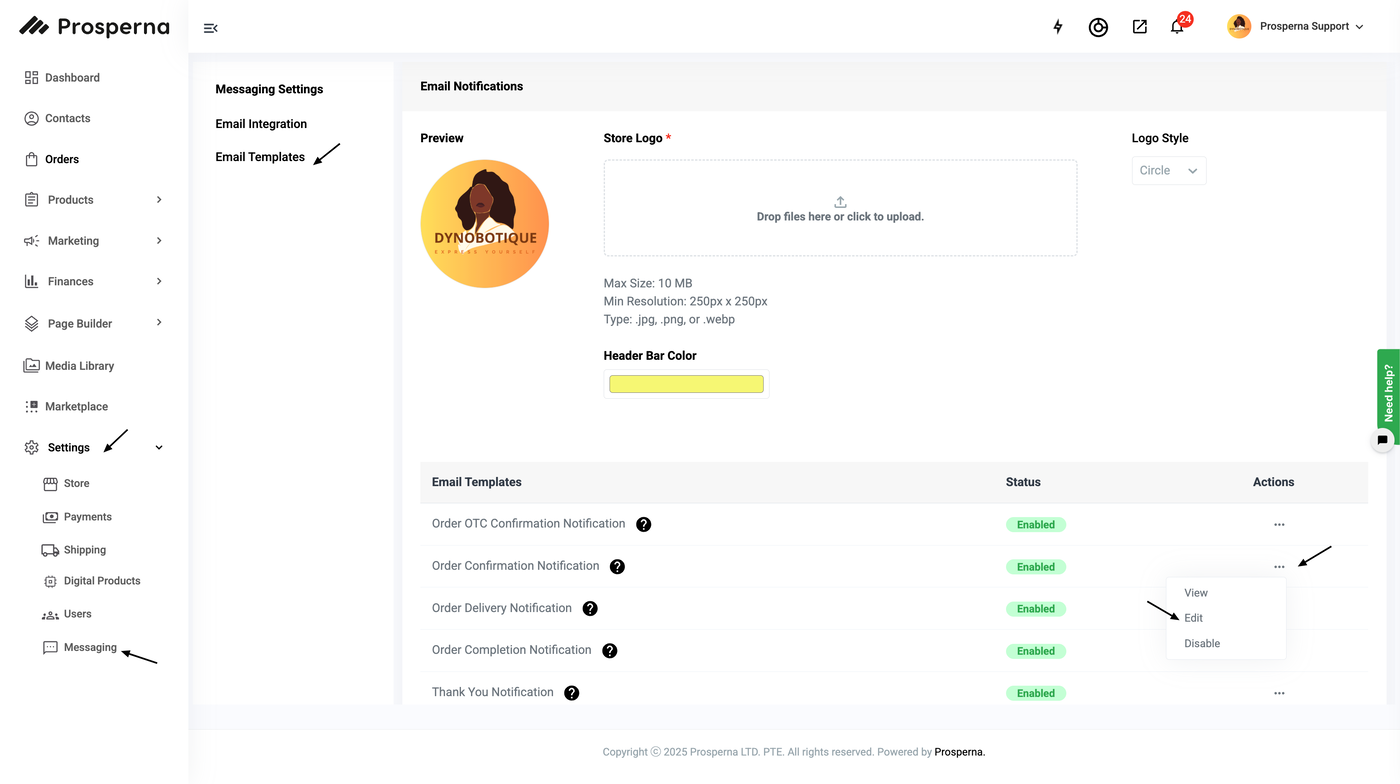Select Edit from the actions menu

tap(1193, 618)
